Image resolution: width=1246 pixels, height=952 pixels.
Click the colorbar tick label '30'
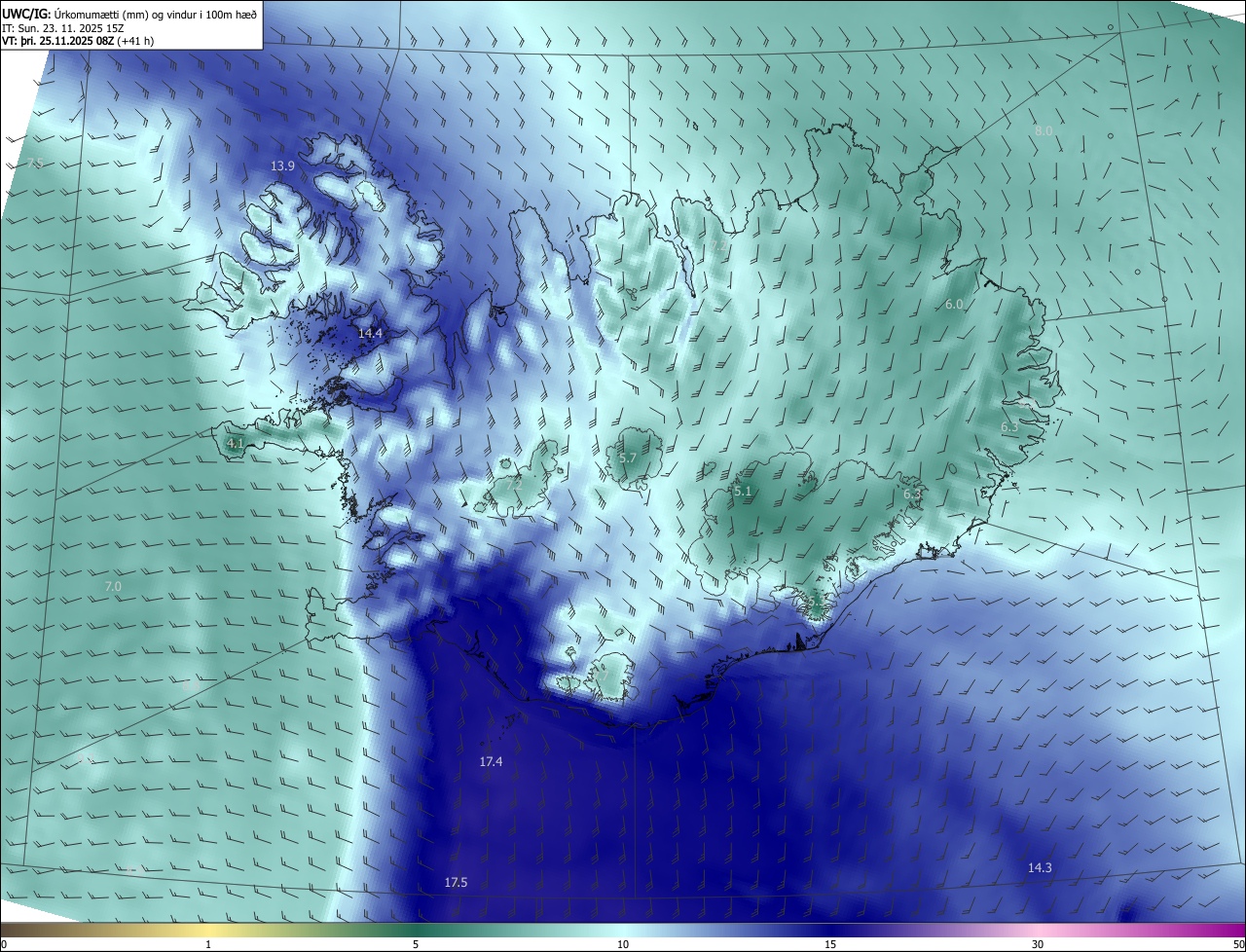(1038, 944)
